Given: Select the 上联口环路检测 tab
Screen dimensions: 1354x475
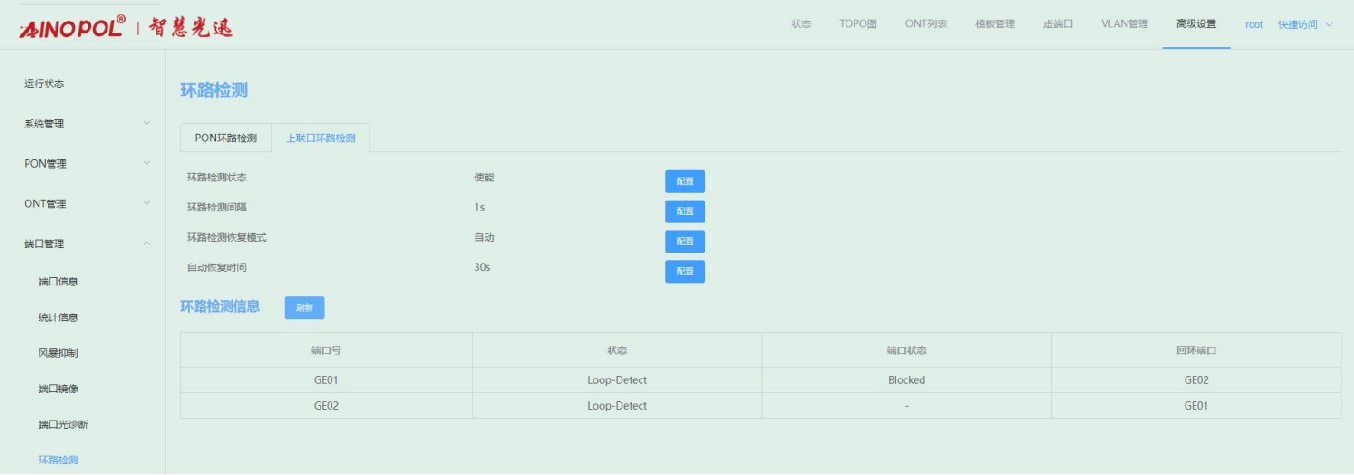Looking at the screenshot, I should [320, 138].
